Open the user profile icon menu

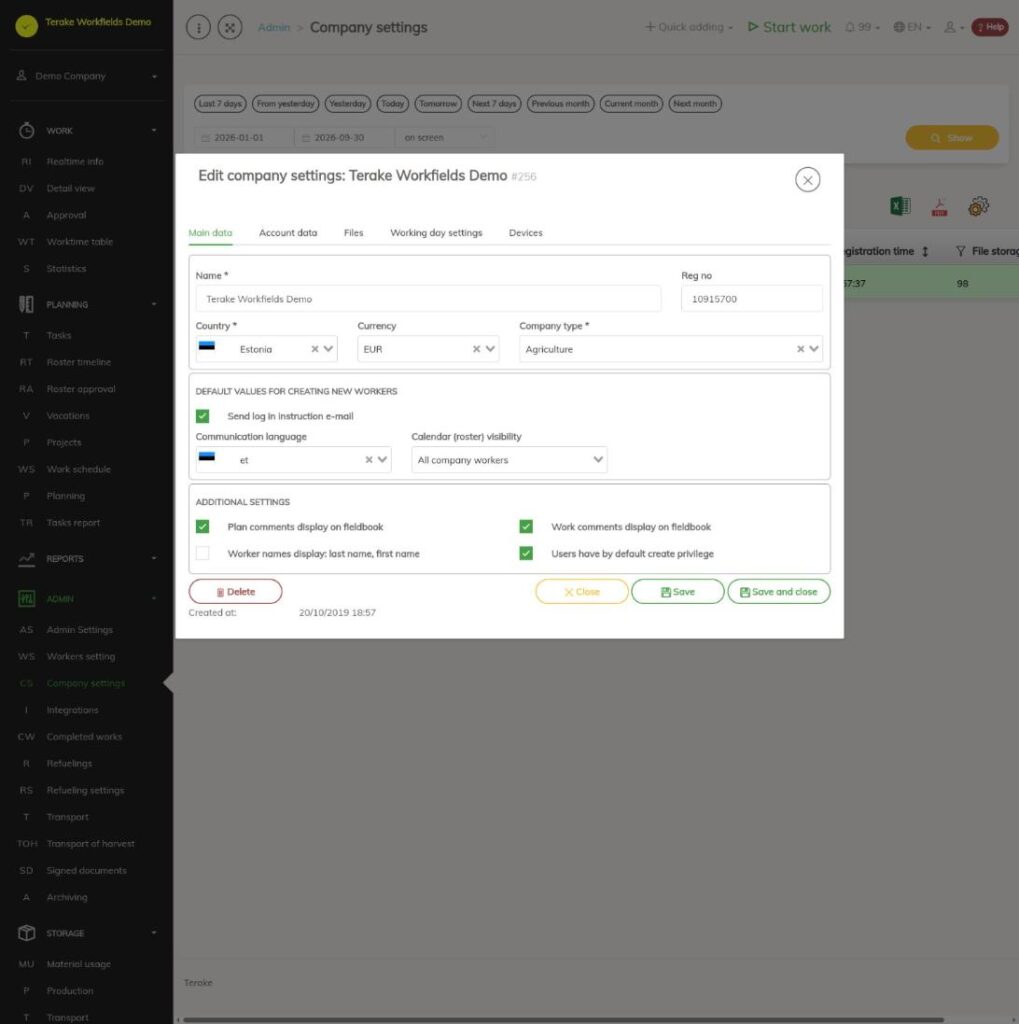click(x=953, y=27)
